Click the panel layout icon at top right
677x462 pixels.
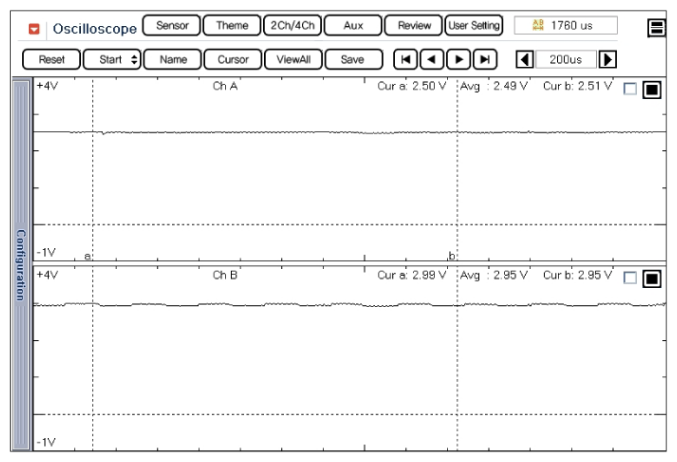(657, 28)
